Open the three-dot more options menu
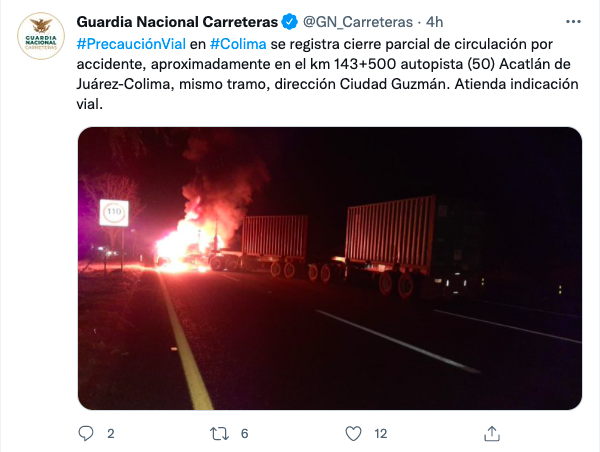The height and width of the screenshot is (452, 600). [x=573, y=22]
